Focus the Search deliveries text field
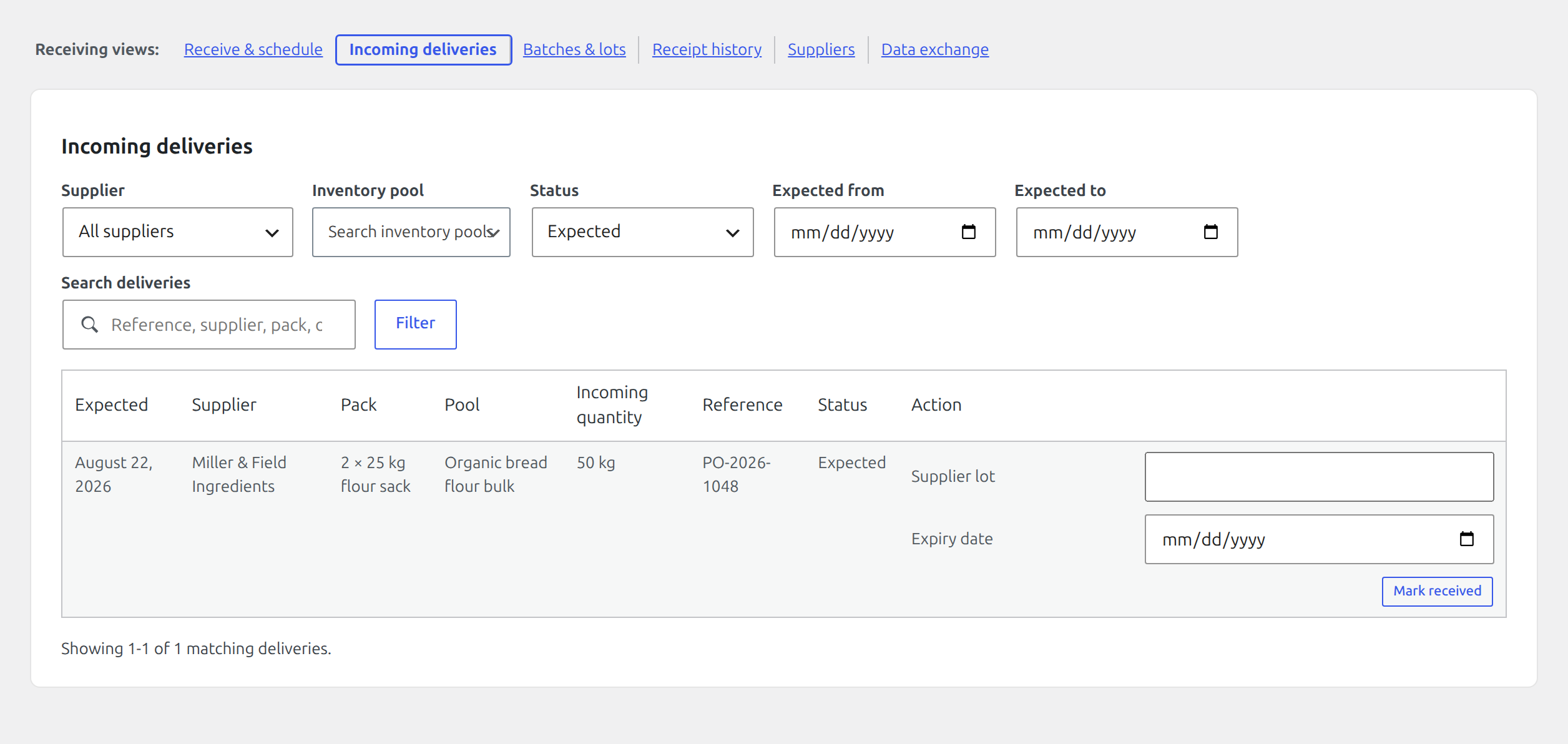Viewport: 1568px width, 744px height. [209, 325]
